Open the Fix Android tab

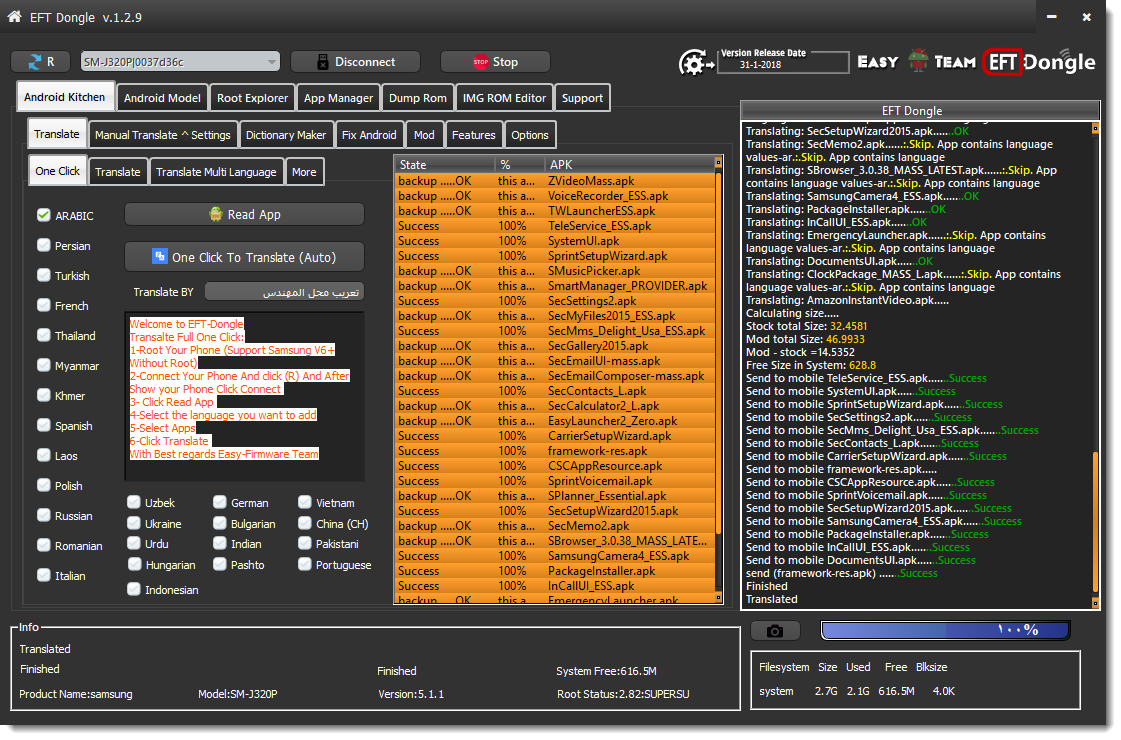pyautogui.click(x=369, y=135)
